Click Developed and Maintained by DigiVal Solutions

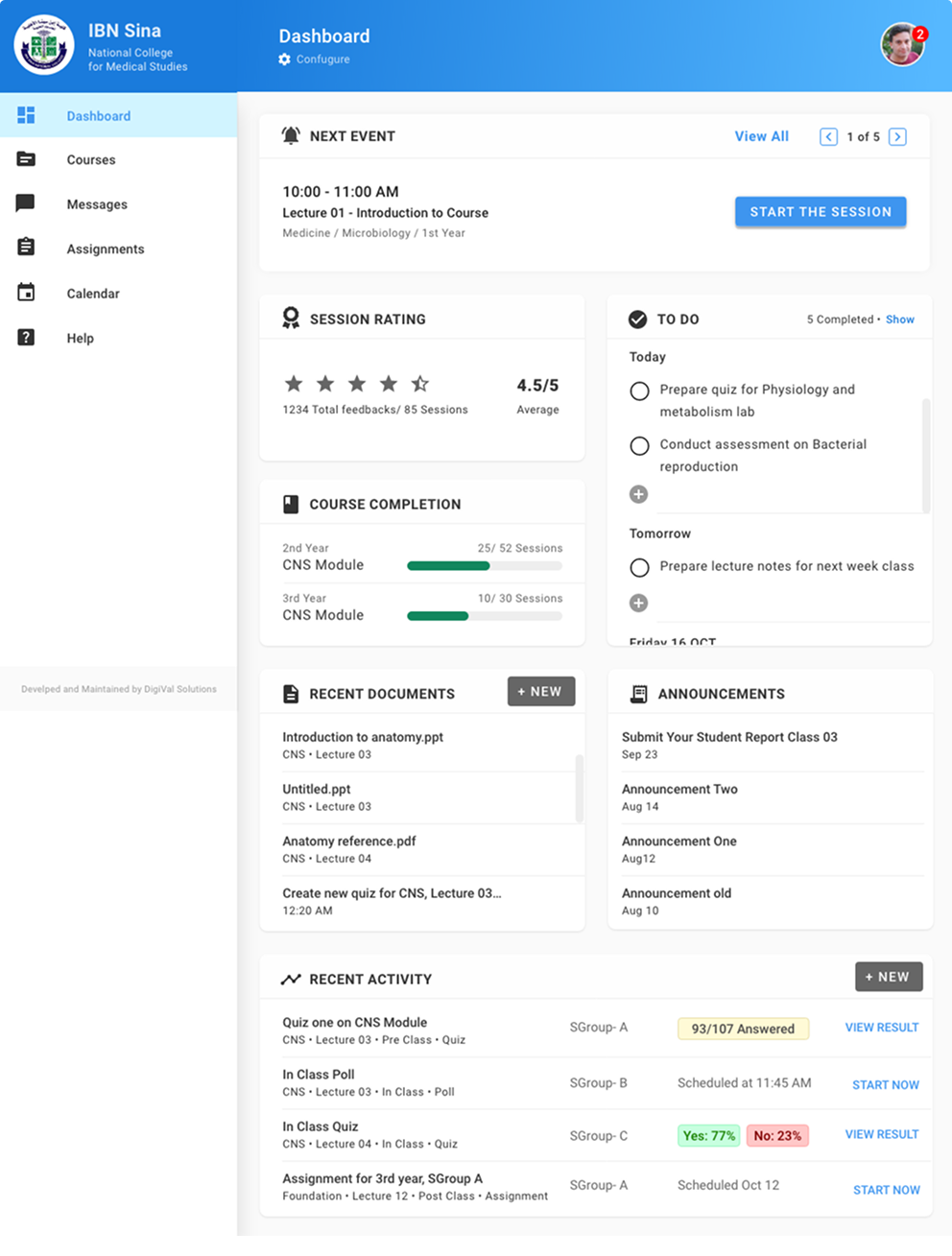coord(119,689)
